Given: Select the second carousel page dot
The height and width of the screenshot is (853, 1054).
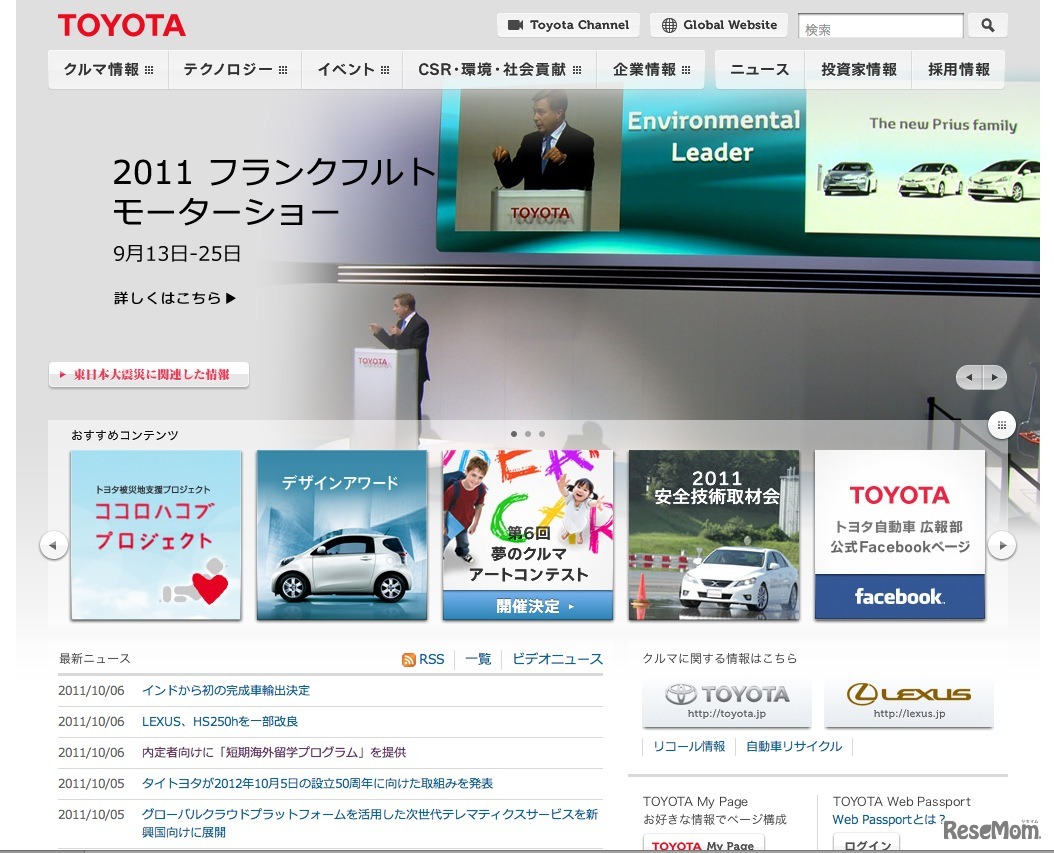Looking at the screenshot, I should [528, 434].
